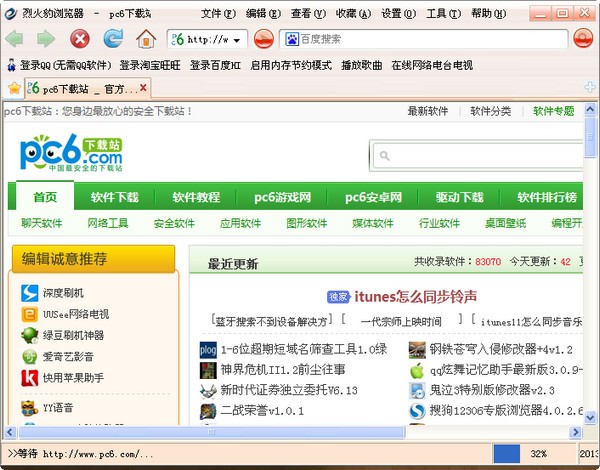
Task: Open the 编辑(E) menu
Action: [x=263, y=14]
